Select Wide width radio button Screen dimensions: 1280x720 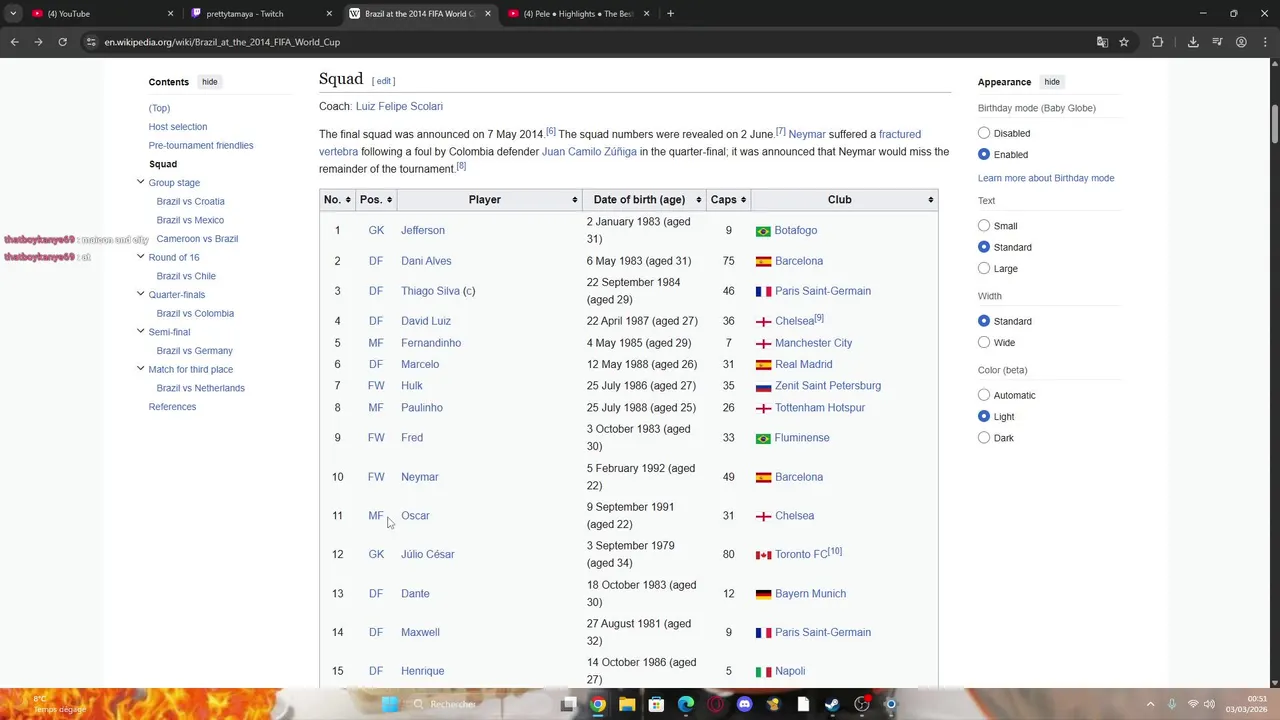pos(984,342)
